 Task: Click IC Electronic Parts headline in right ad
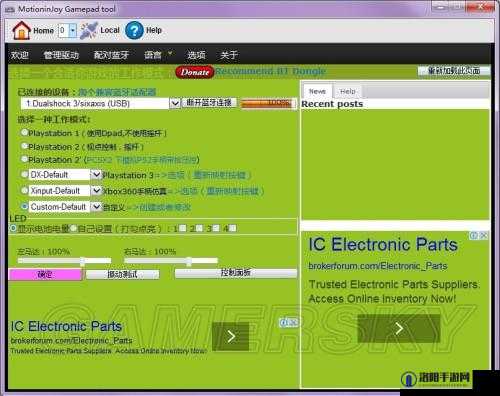click(383, 244)
